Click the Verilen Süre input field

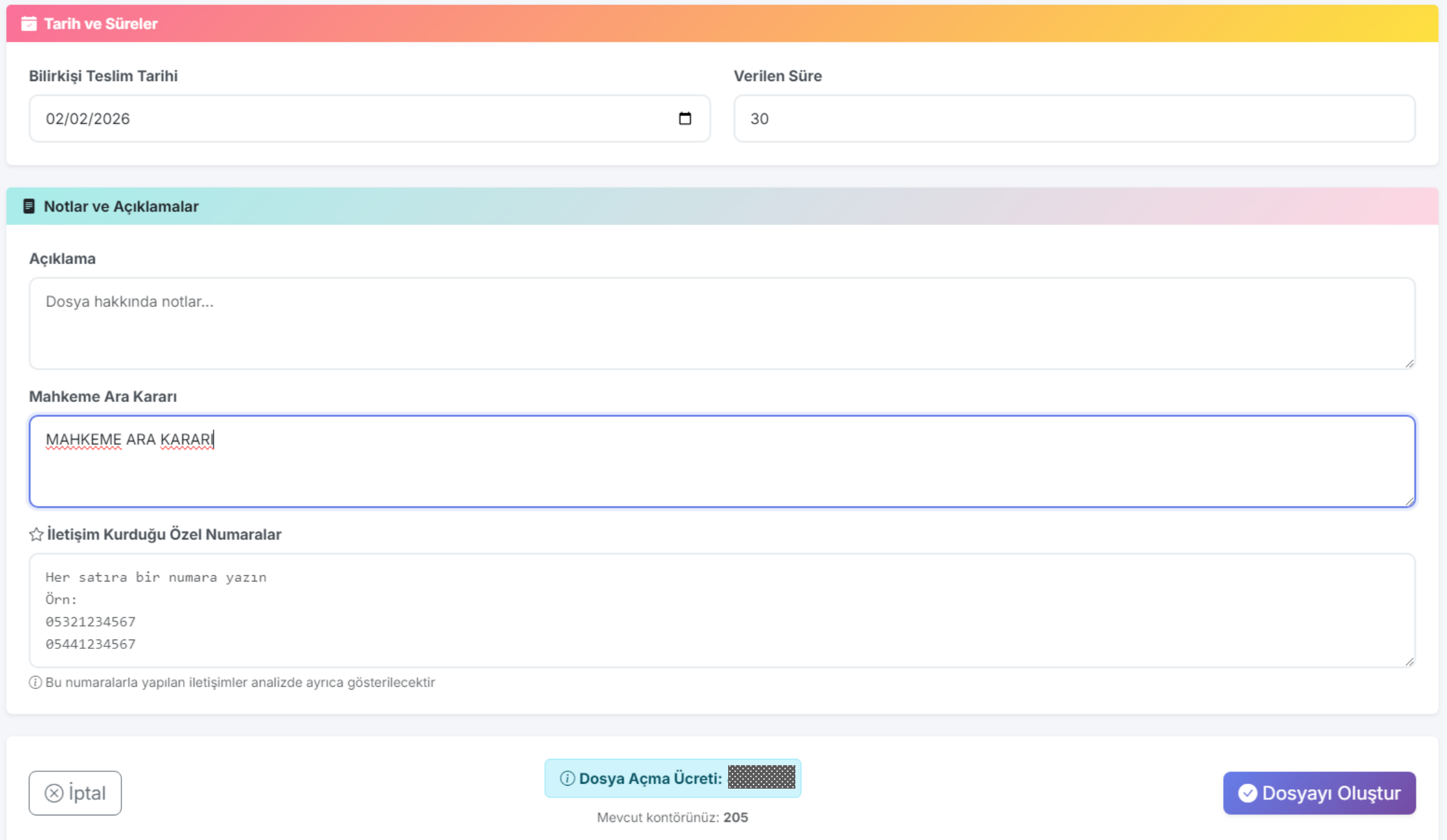(x=1073, y=119)
